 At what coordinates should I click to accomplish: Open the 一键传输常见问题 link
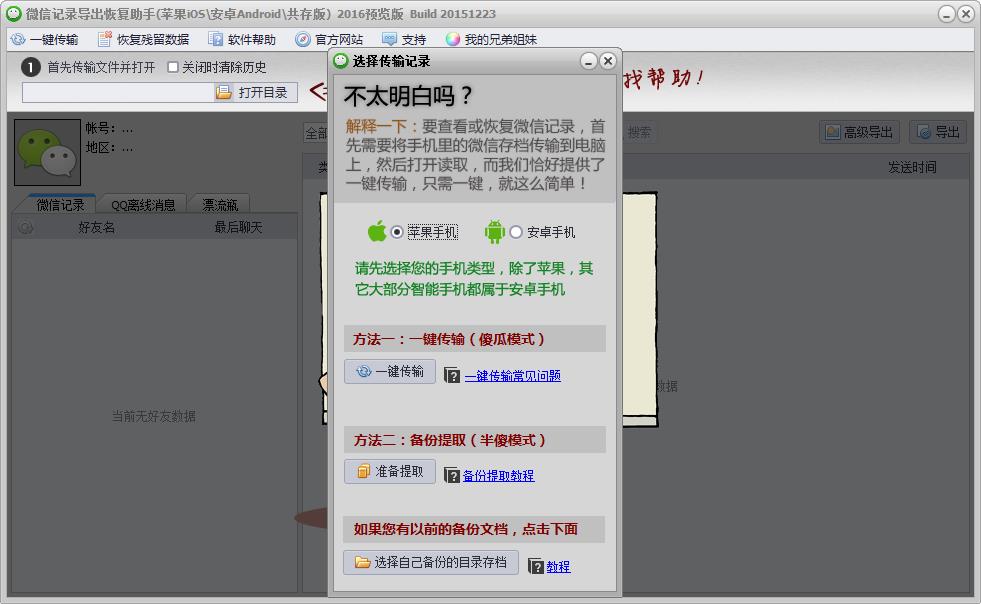(512, 376)
